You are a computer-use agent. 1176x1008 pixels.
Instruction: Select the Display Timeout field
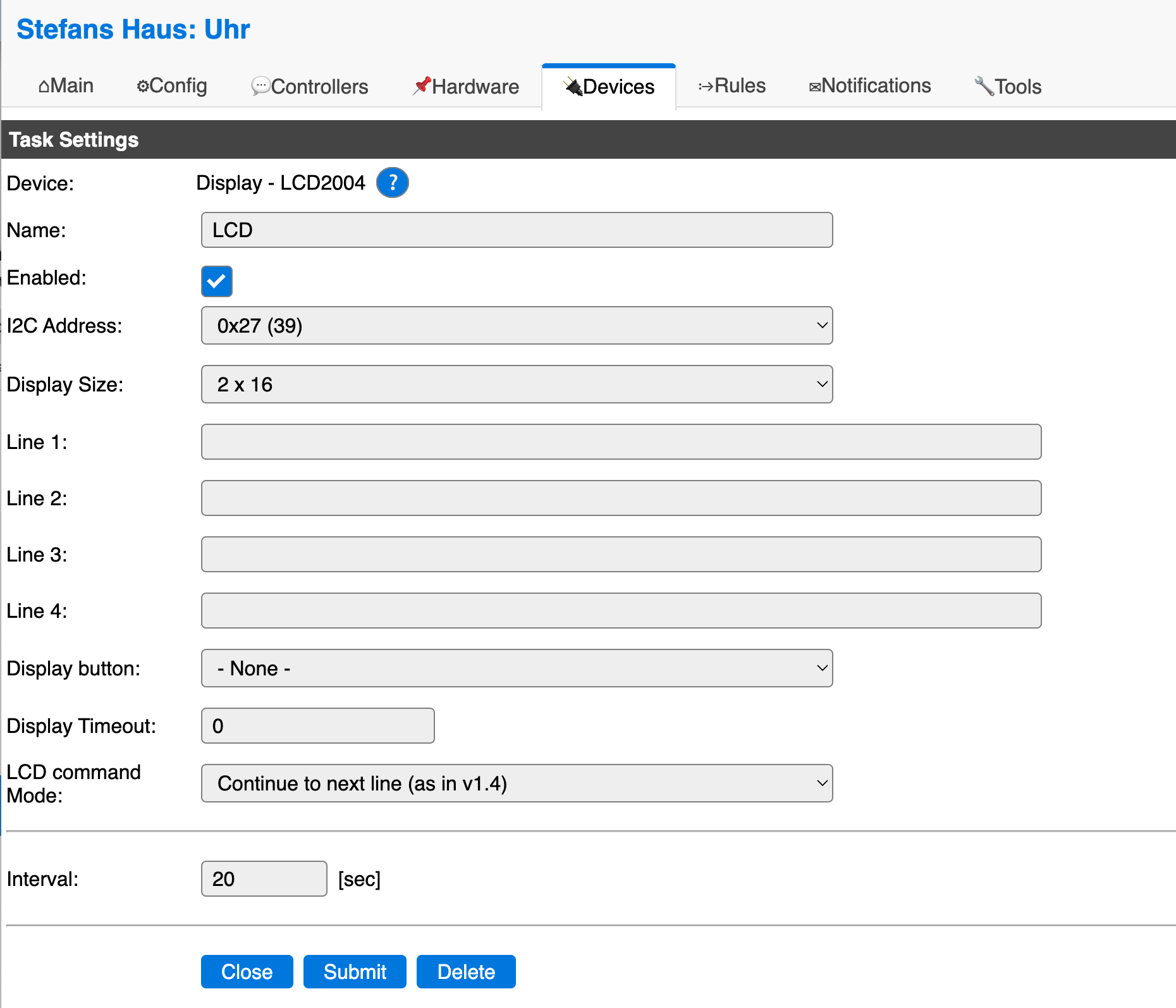point(317,725)
